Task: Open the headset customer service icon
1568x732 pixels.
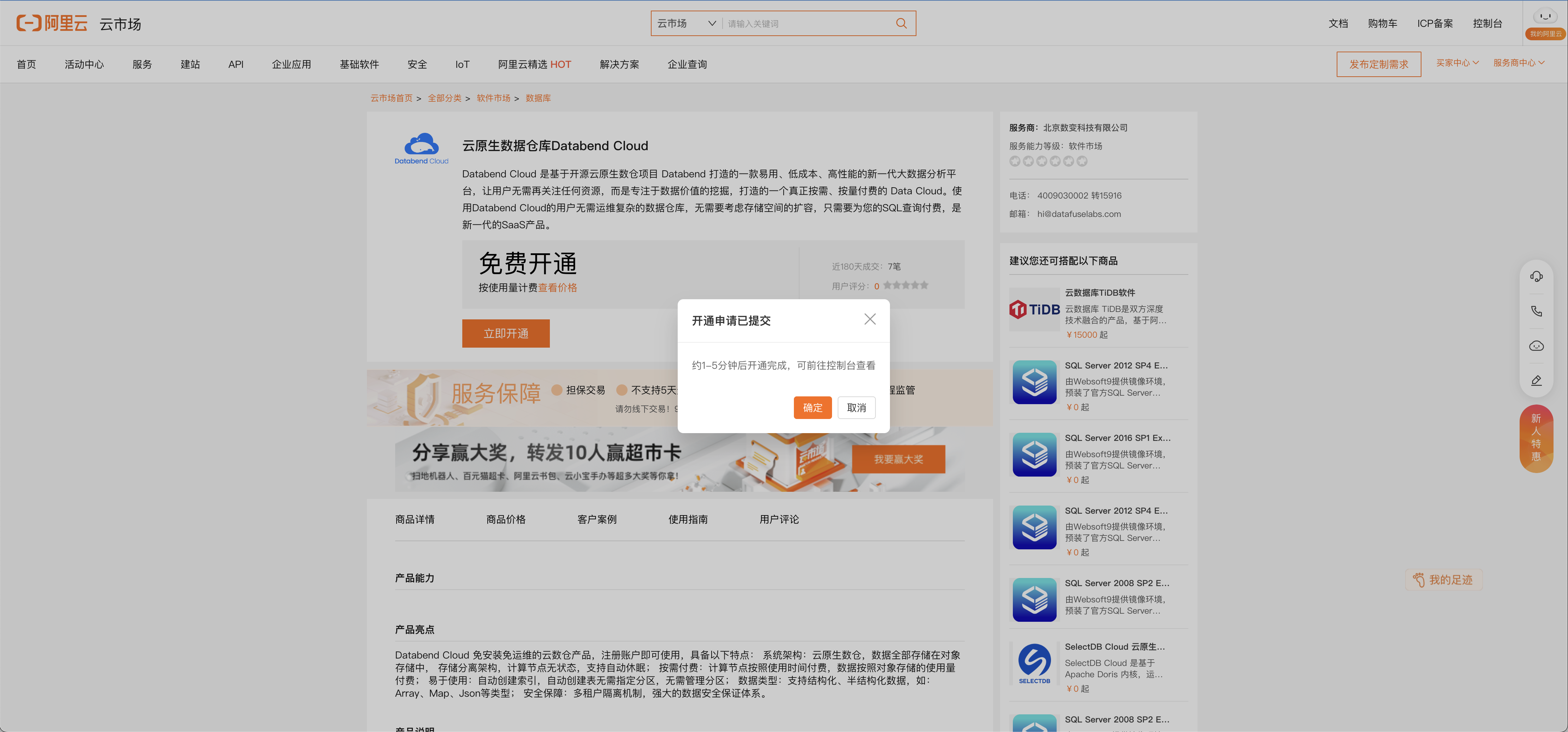Action: pos(1536,277)
